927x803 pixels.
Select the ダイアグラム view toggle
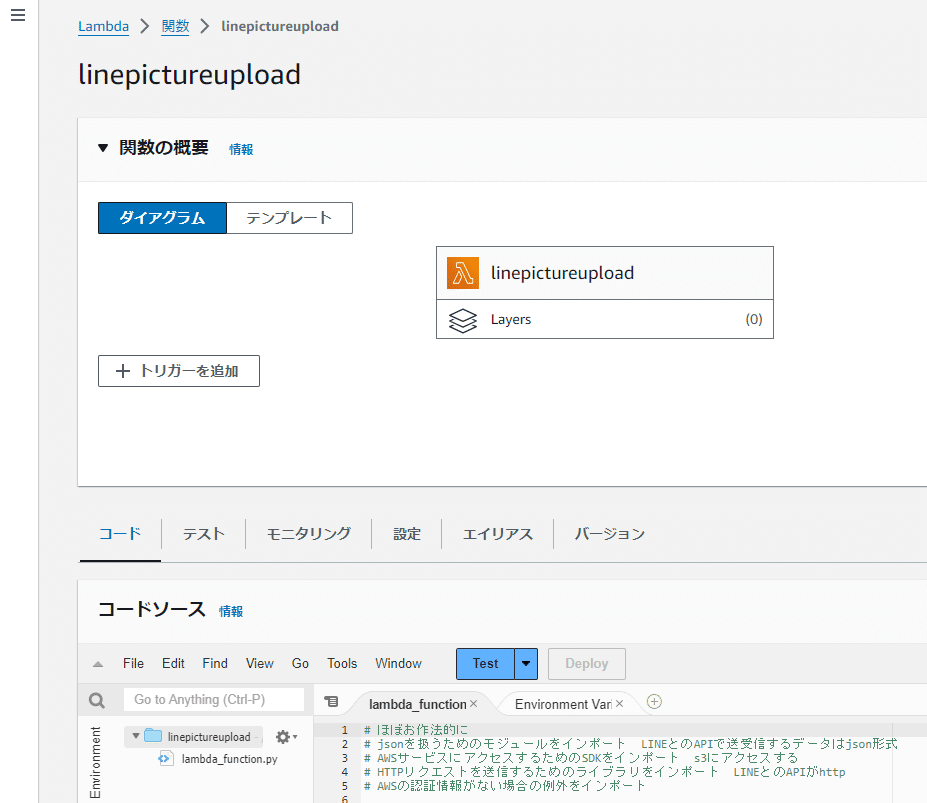pyautogui.click(x=163, y=218)
